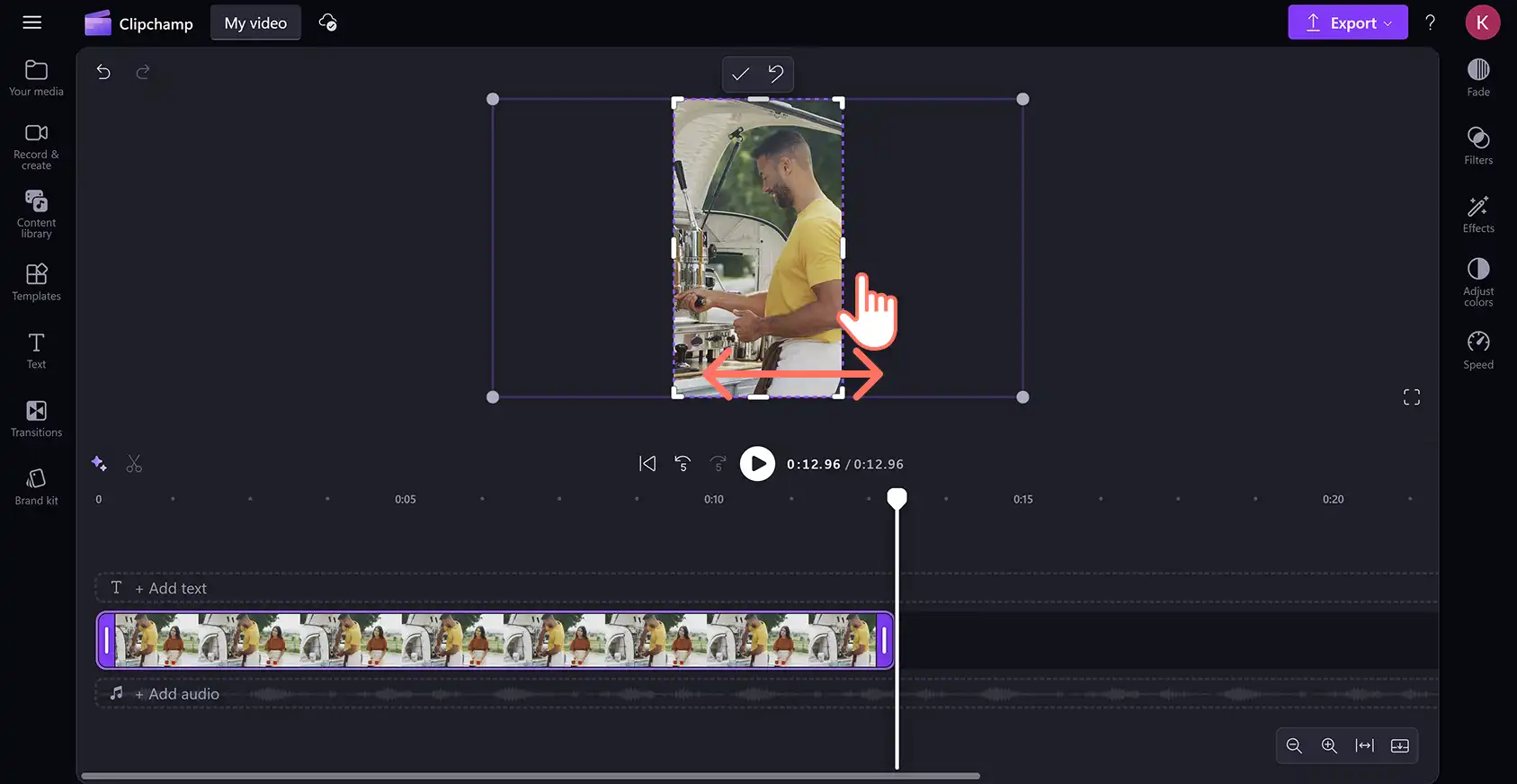Open Record & create panel
The image size is (1517, 784).
pos(36,147)
